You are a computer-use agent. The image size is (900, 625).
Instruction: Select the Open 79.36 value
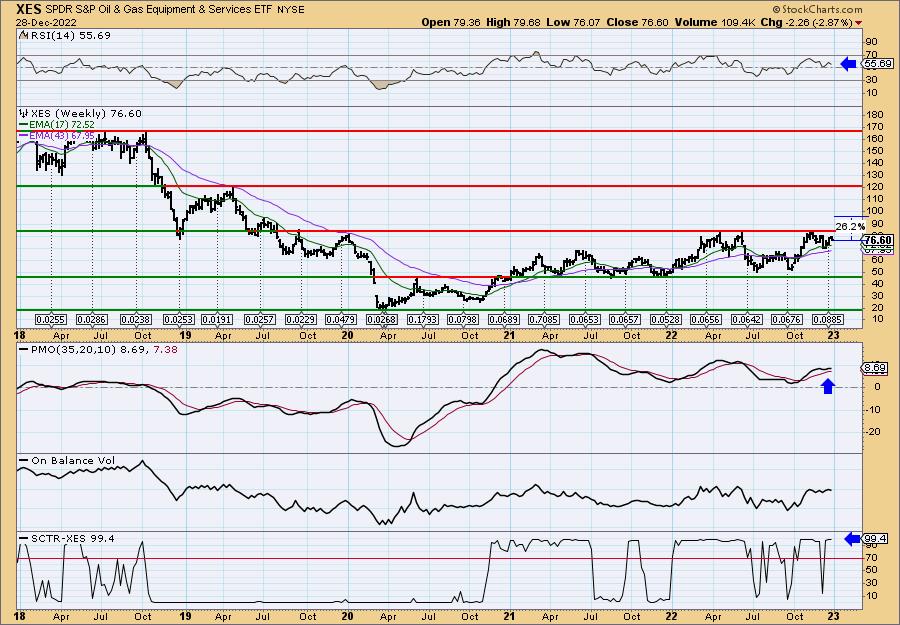451,22
